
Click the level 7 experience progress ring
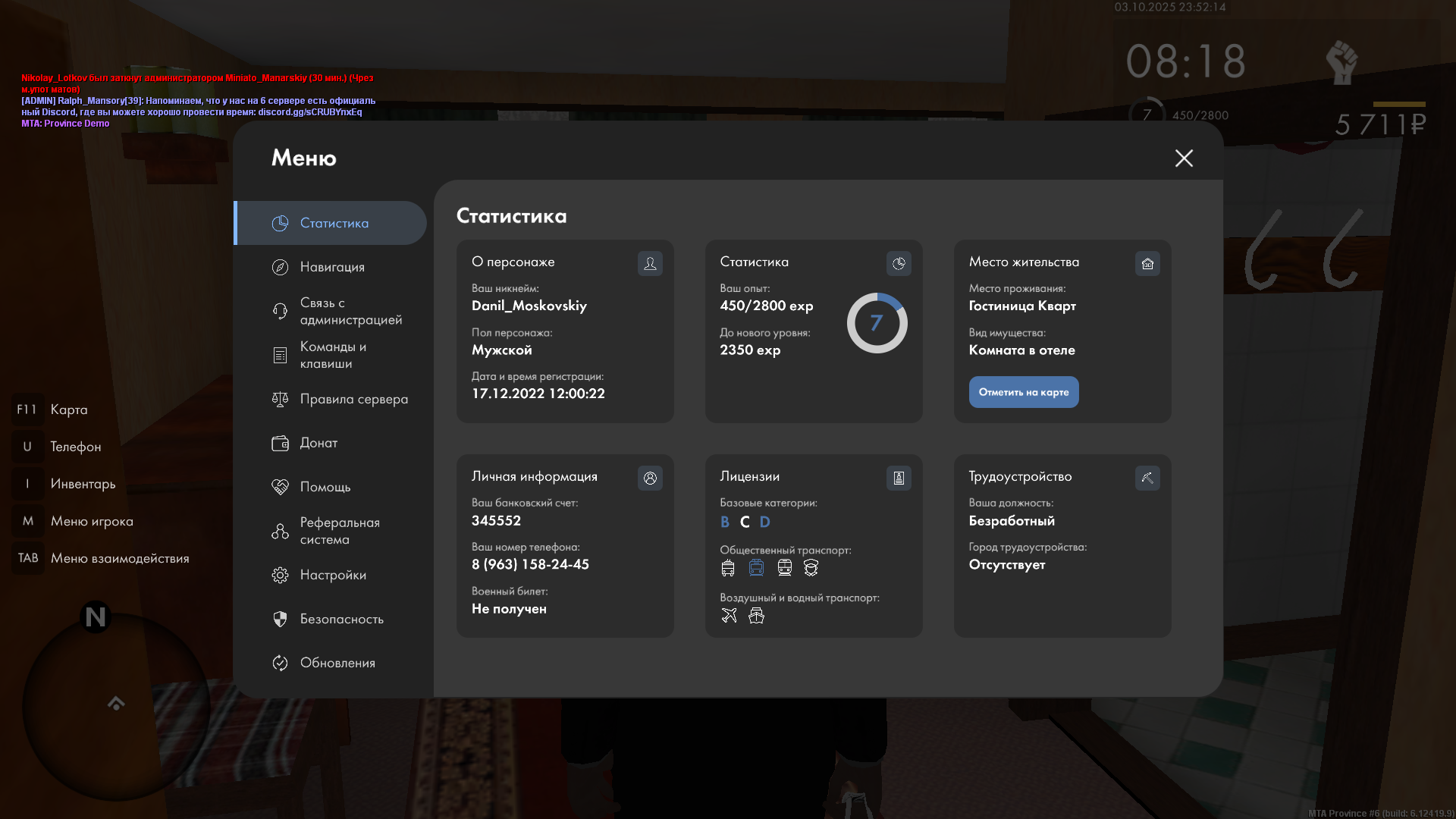[877, 323]
